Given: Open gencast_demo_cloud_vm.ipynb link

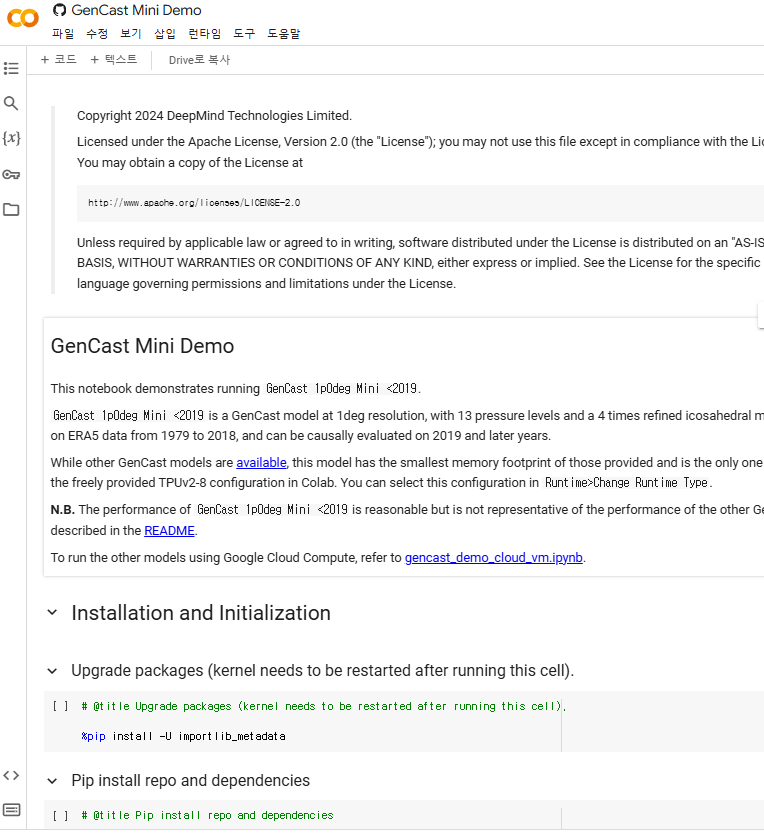Looking at the screenshot, I should [x=493, y=558].
